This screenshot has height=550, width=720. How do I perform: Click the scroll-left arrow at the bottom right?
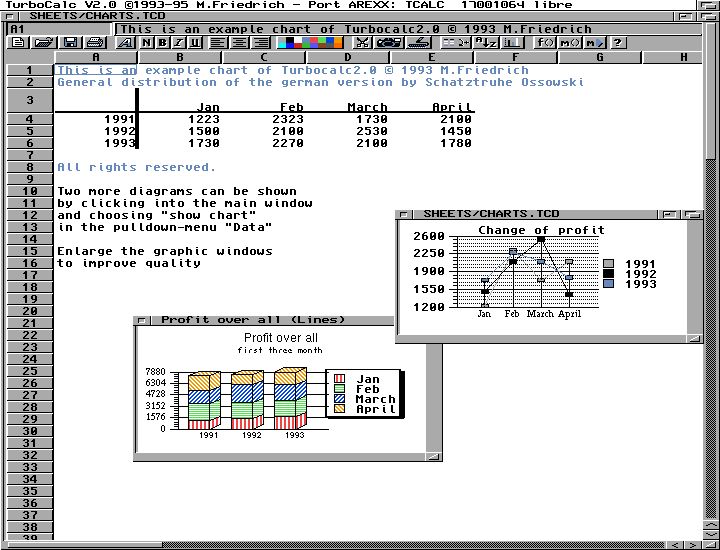675,545
